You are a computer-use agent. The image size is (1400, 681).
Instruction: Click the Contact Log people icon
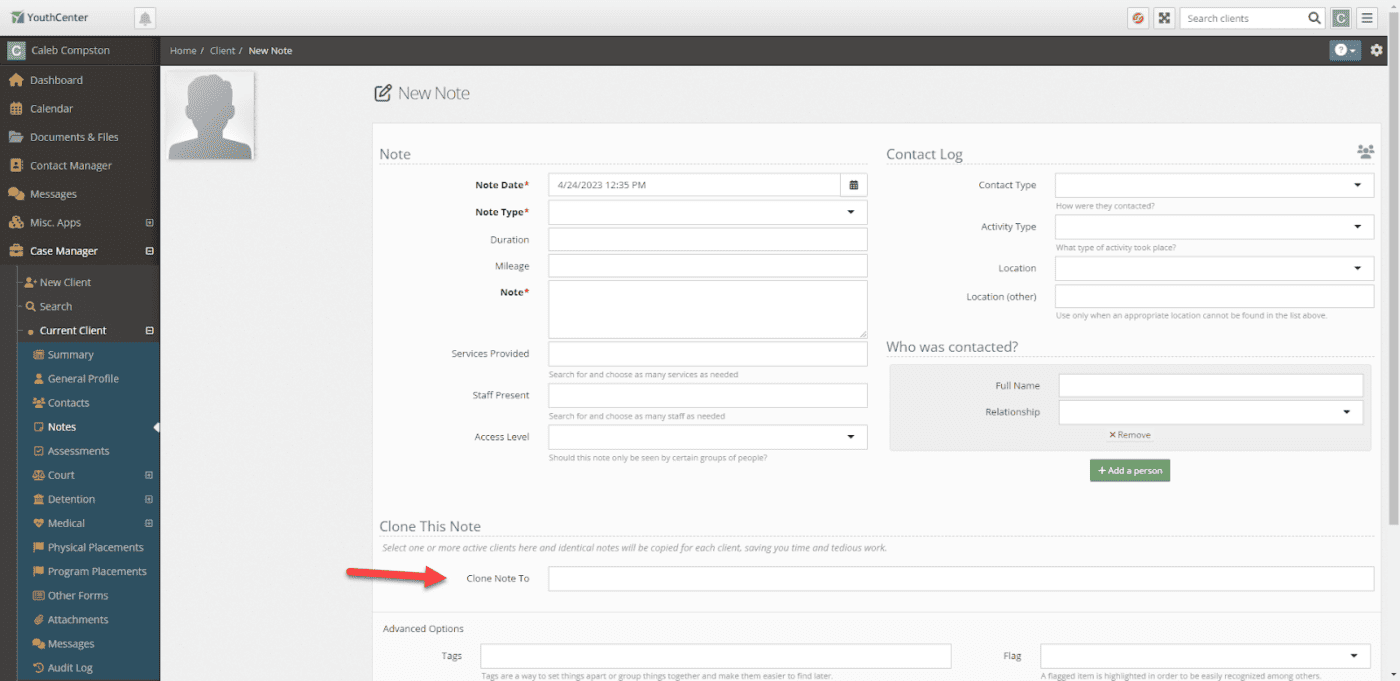(1365, 152)
